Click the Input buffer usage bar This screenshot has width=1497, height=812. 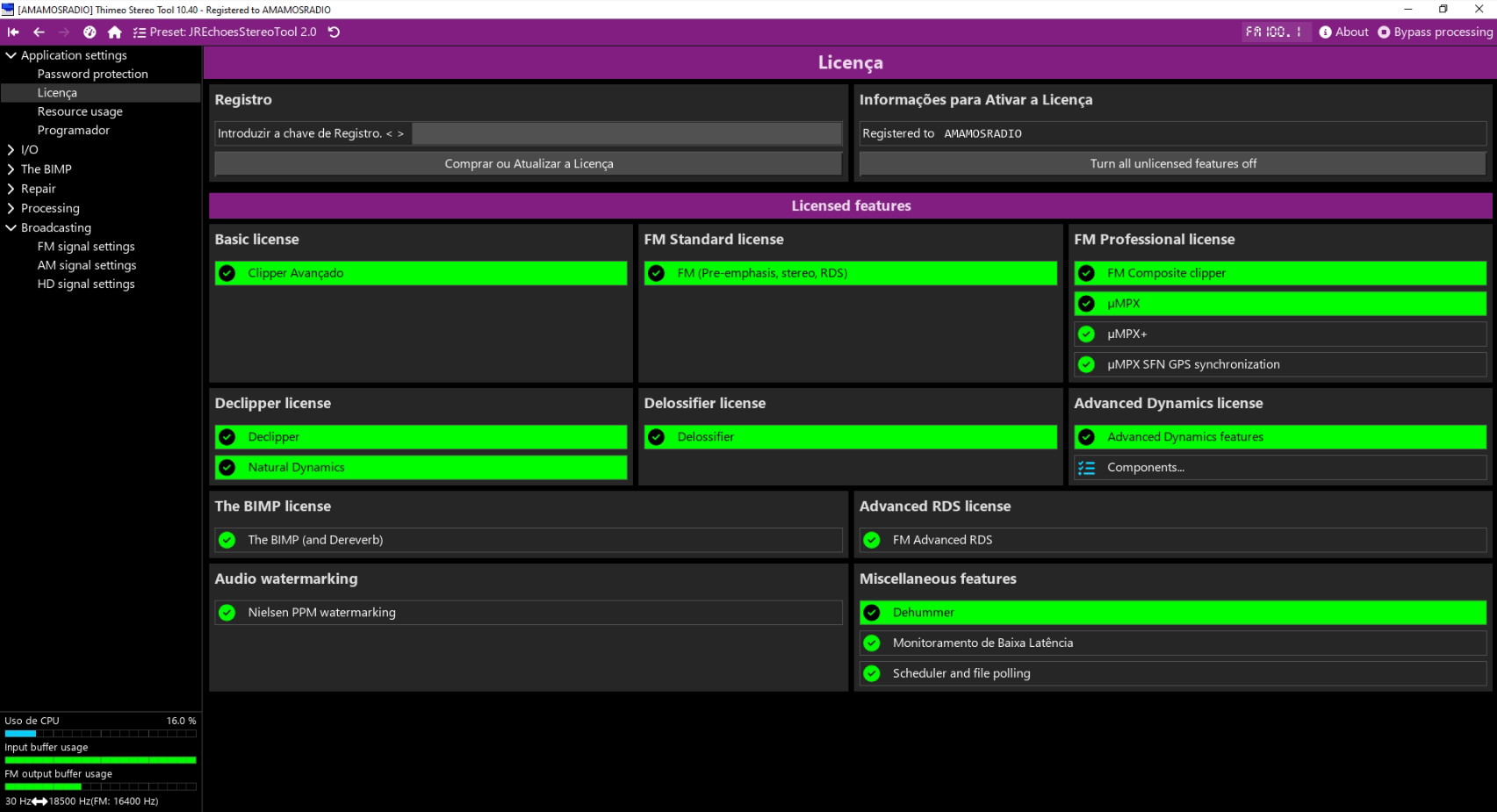click(x=100, y=760)
